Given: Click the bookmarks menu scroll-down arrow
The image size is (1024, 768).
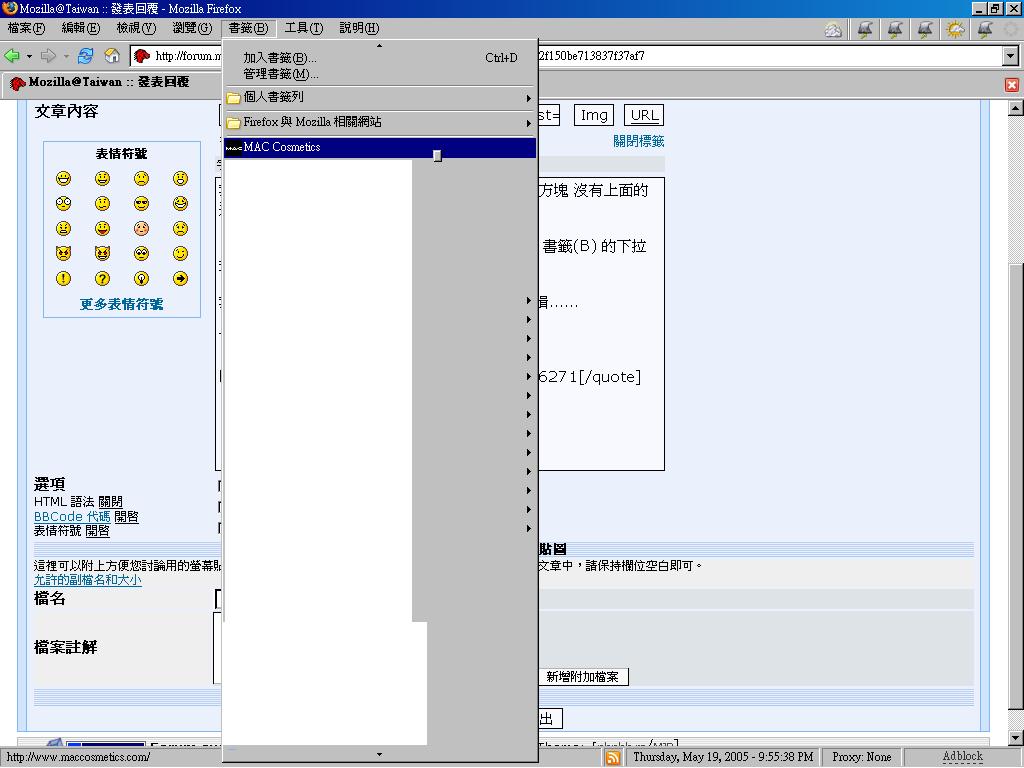Looking at the screenshot, I should (x=379, y=755).
